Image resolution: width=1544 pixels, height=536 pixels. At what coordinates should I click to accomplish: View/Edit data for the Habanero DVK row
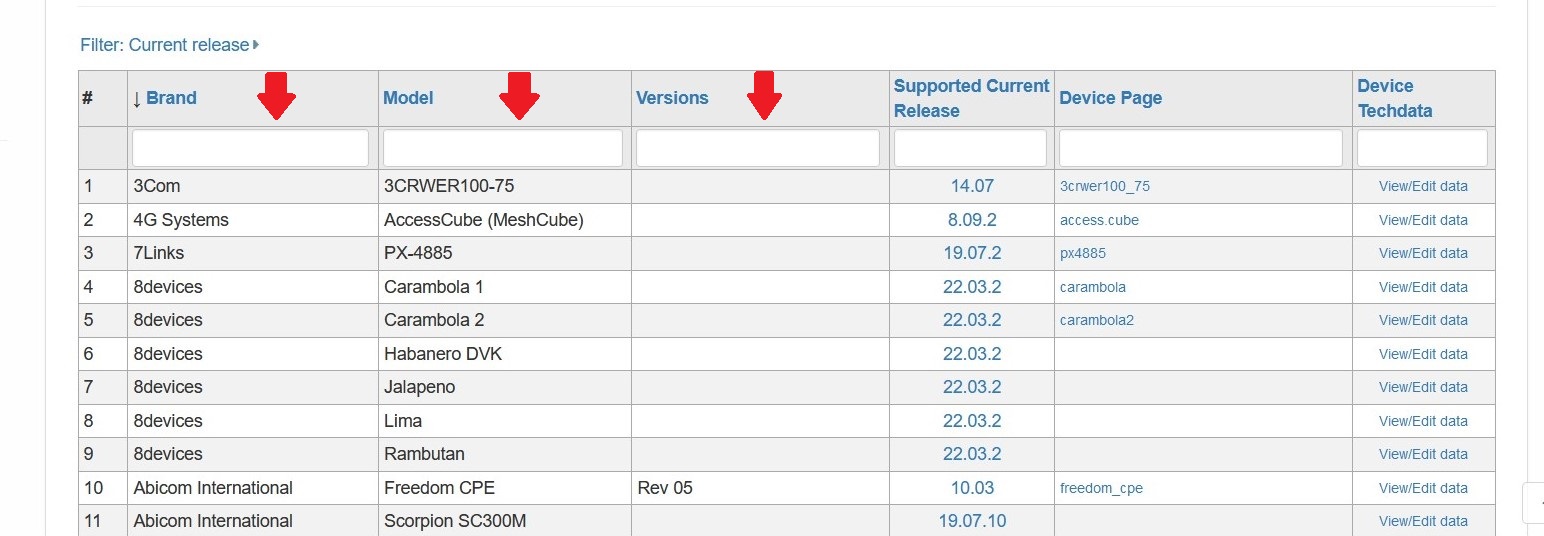coord(1423,354)
